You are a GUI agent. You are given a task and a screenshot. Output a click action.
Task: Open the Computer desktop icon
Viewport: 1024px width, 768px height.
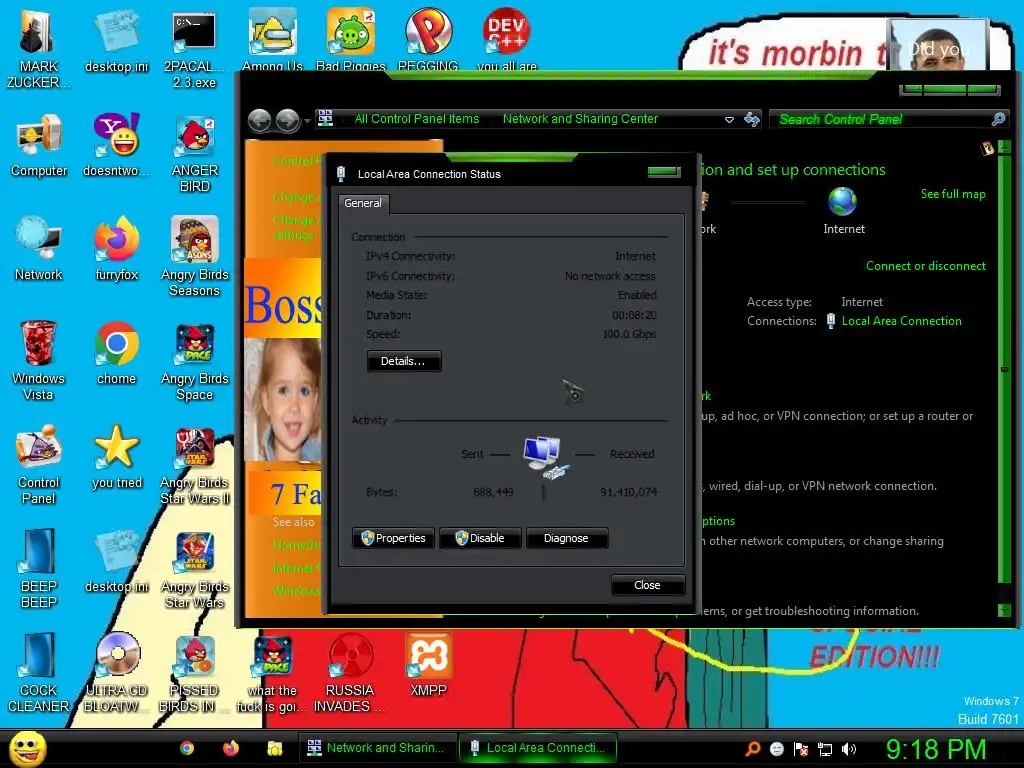point(39,145)
